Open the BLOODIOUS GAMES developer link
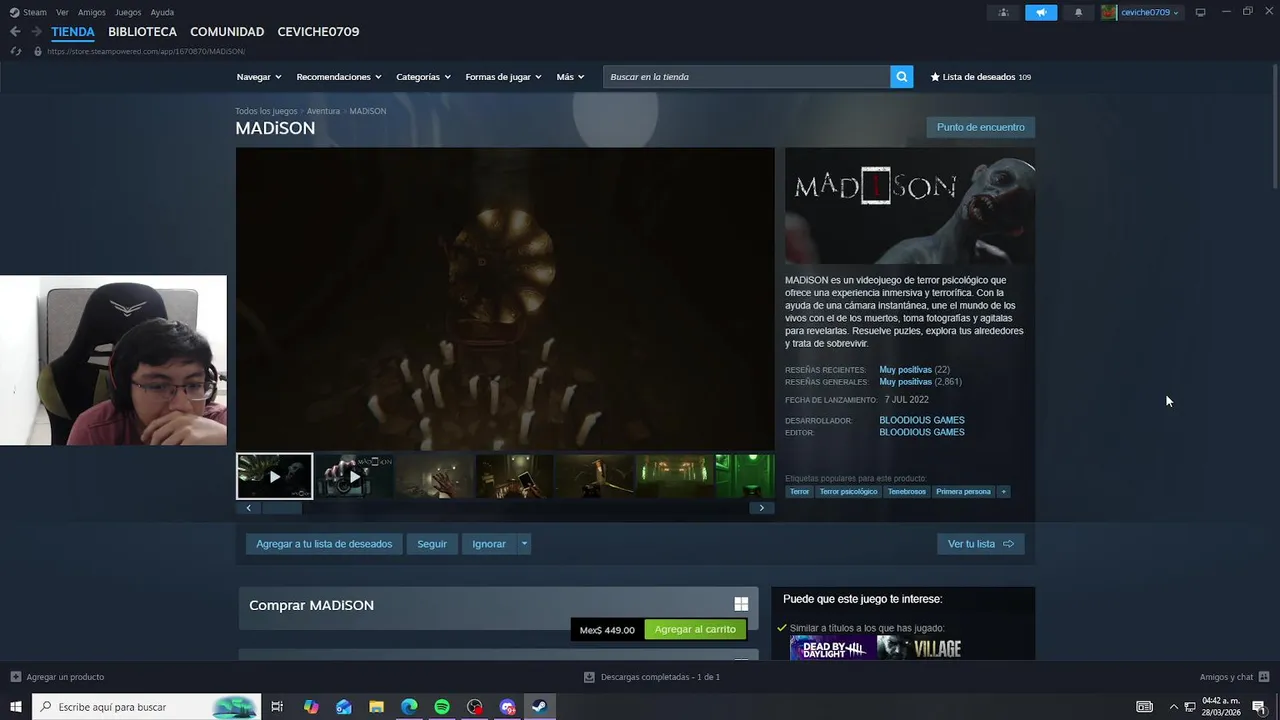This screenshot has width=1280, height=720. point(922,420)
